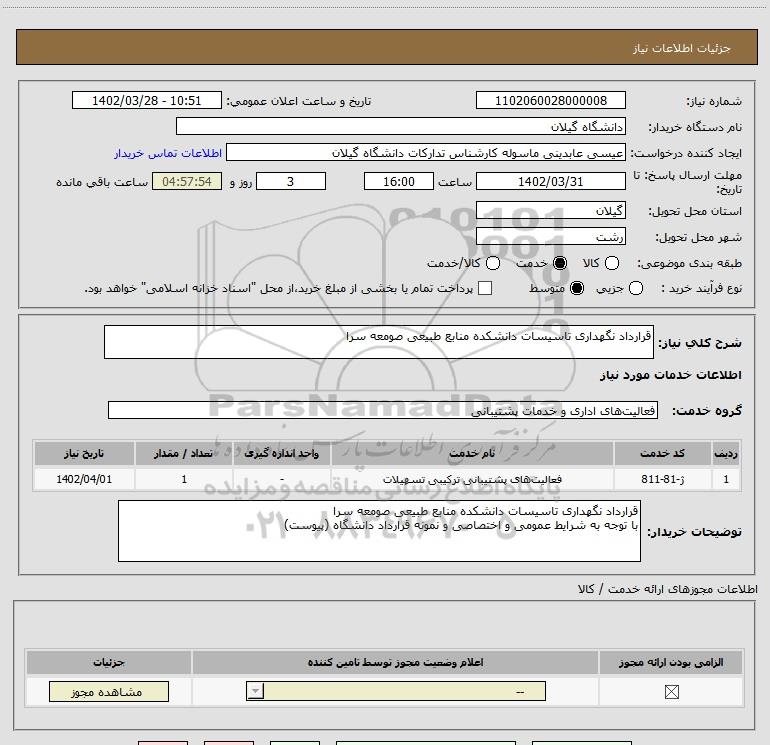The height and width of the screenshot is (745, 770).
Task: Click تعداد / مقدار column header
Action: point(184,453)
